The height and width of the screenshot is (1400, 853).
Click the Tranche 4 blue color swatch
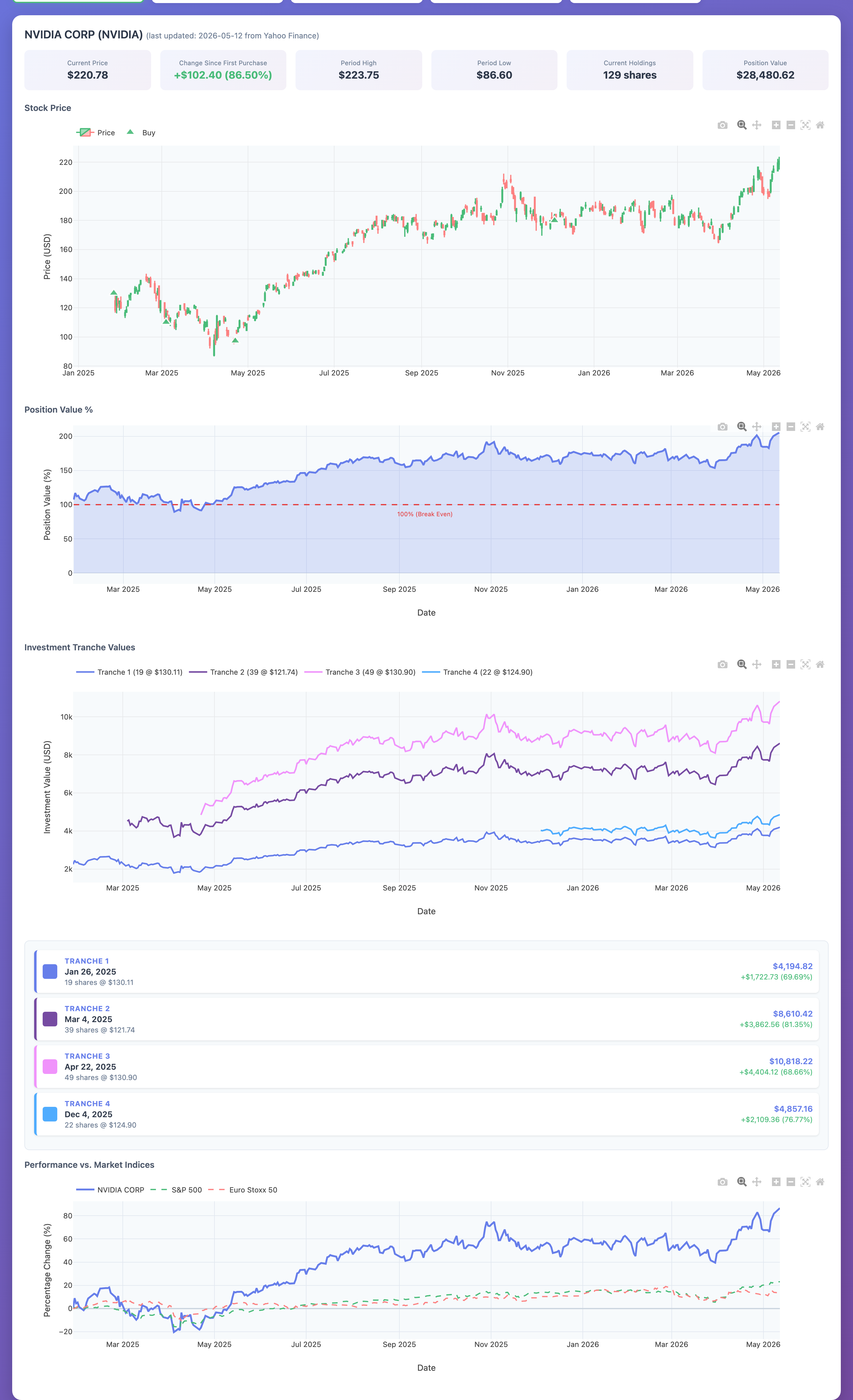pyautogui.click(x=50, y=1114)
